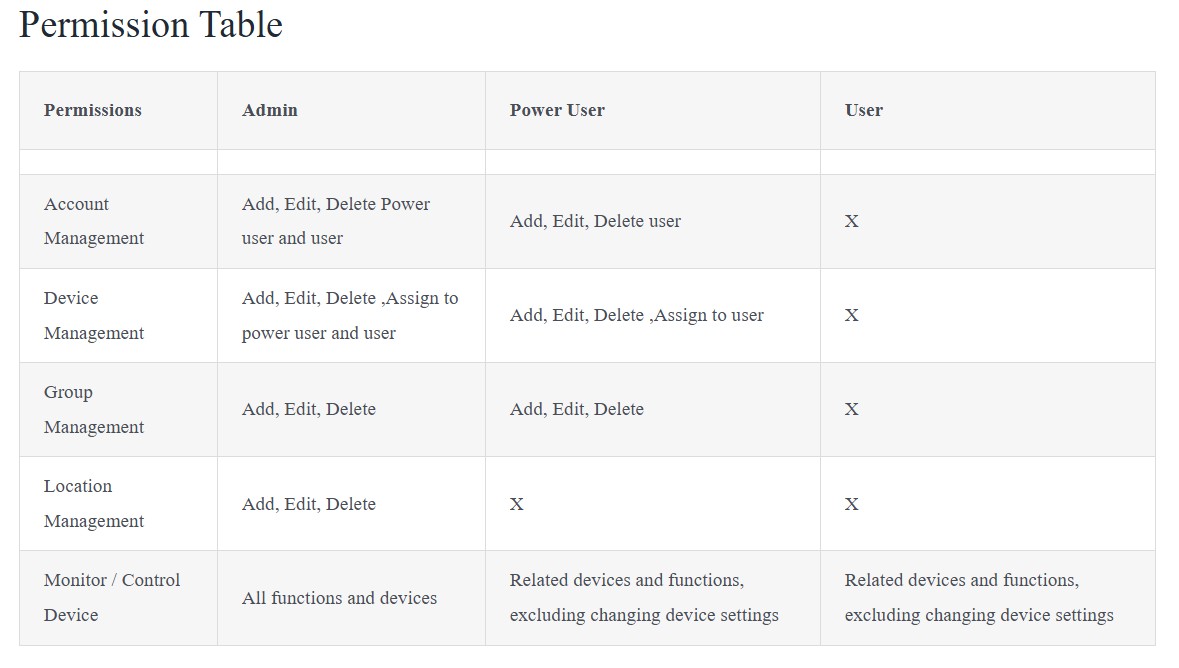Screen dimensions: 1179x668
Task: Select the User column header
Action: pyautogui.click(x=863, y=110)
